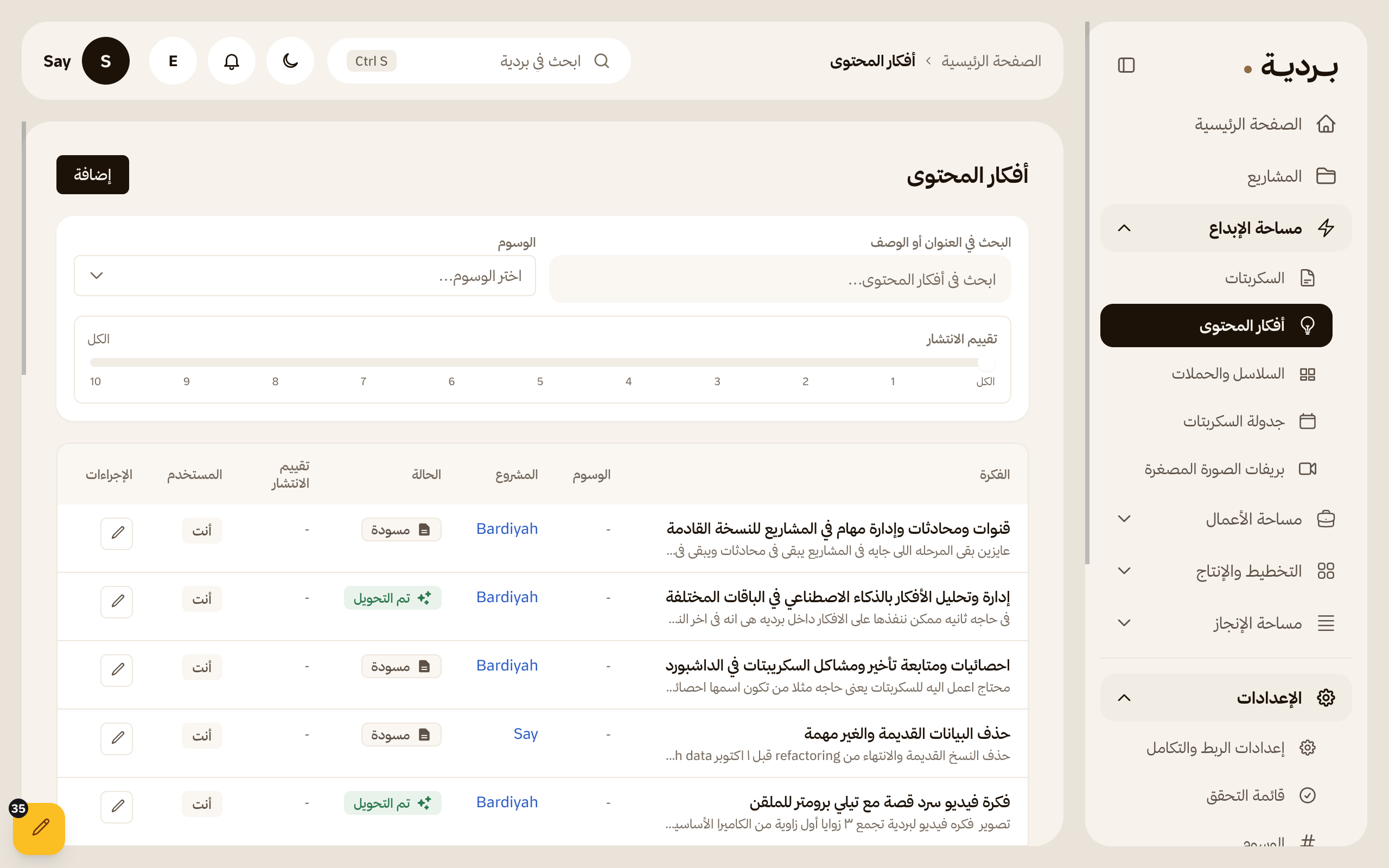Open قائمة التحقق in the sidebar
The image size is (1389, 868).
tap(1216, 795)
